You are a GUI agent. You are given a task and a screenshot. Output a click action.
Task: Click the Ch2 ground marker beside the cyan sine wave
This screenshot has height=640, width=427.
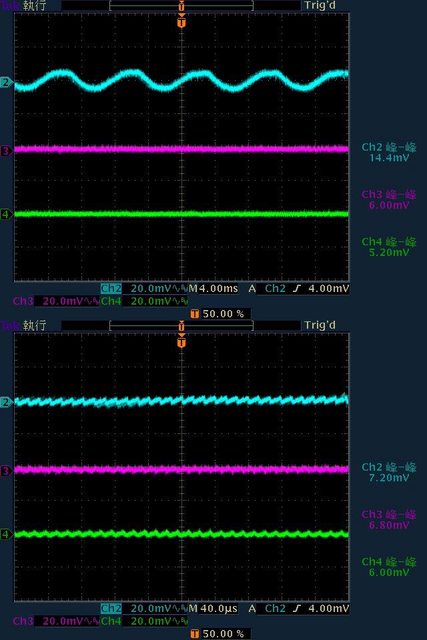(x=6, y=82)
